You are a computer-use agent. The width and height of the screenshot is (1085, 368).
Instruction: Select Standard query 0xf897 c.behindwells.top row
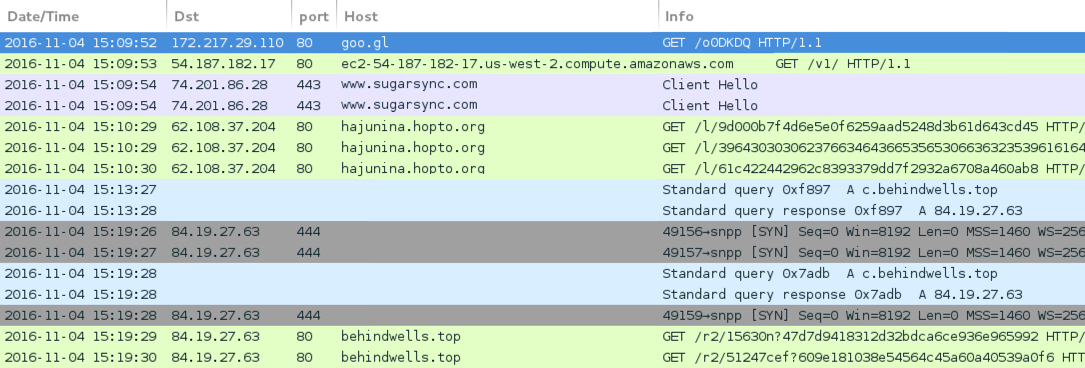click(x=542, y=190)
